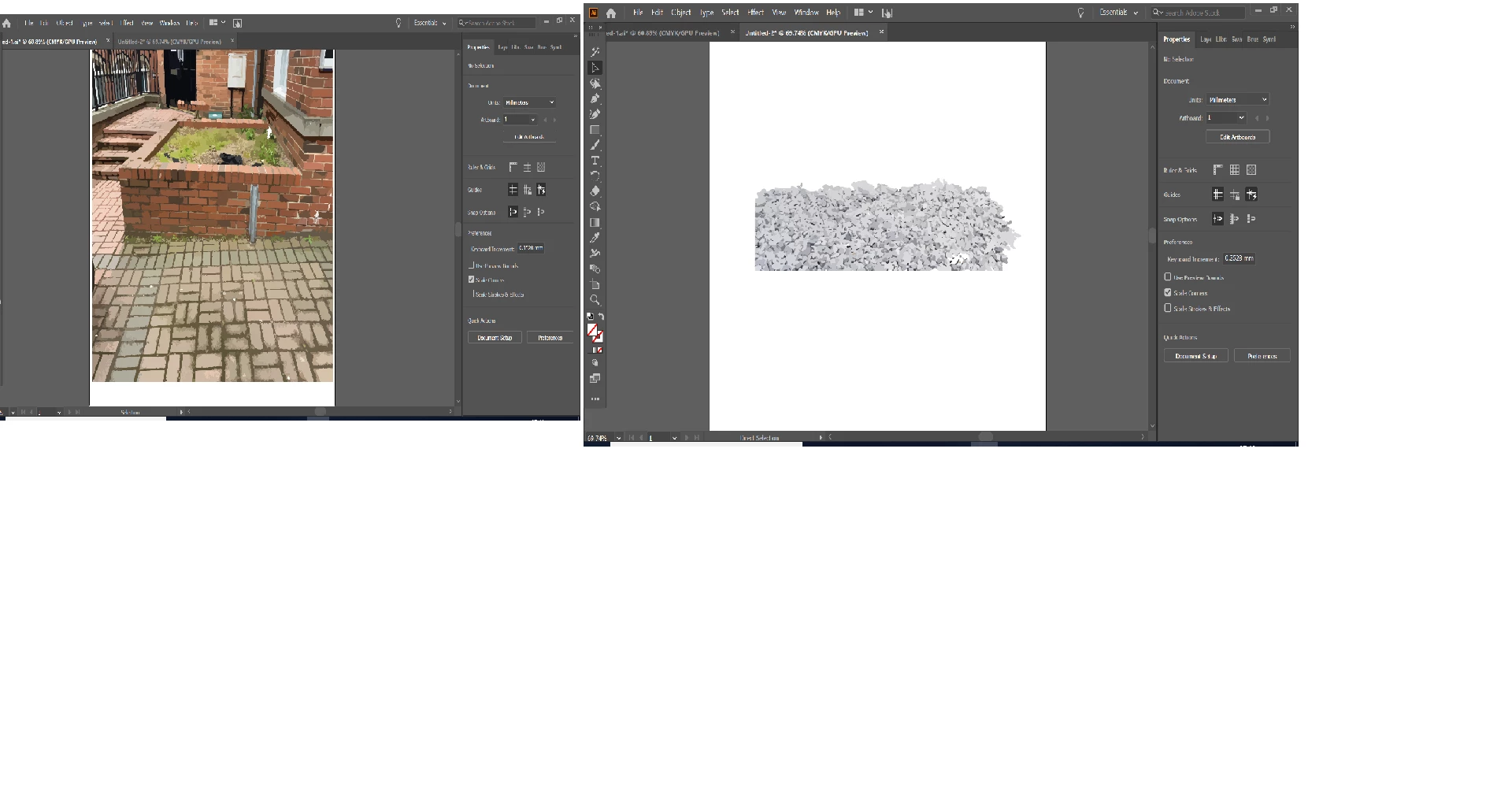Select the Pen tool in right toolbar
This screenshot has height=812, width=1512.
pos(595,98)
